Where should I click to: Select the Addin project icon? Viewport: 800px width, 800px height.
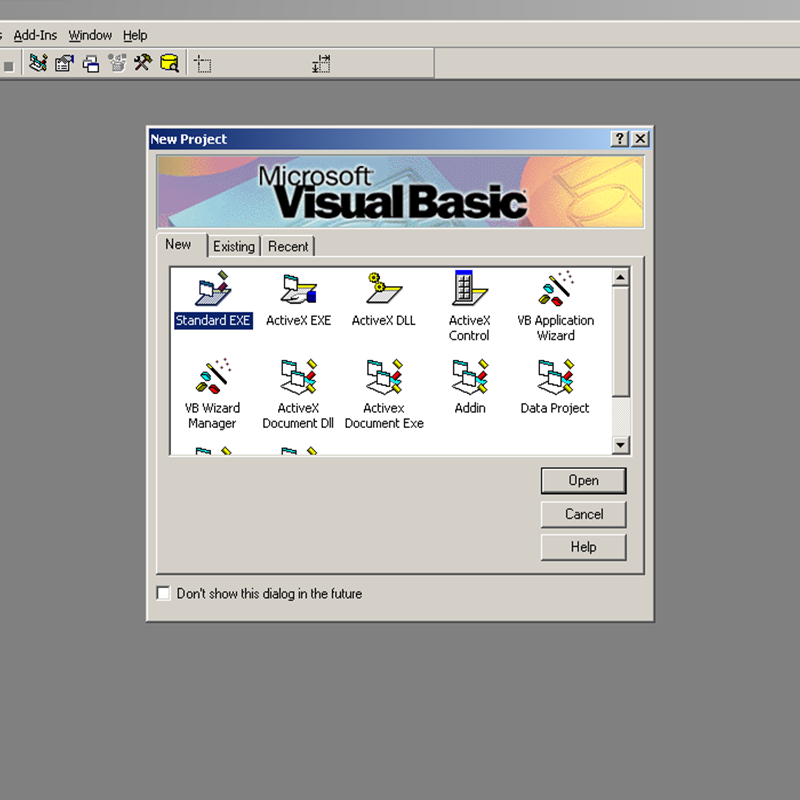pyautogui.click(x=469, y=377)
